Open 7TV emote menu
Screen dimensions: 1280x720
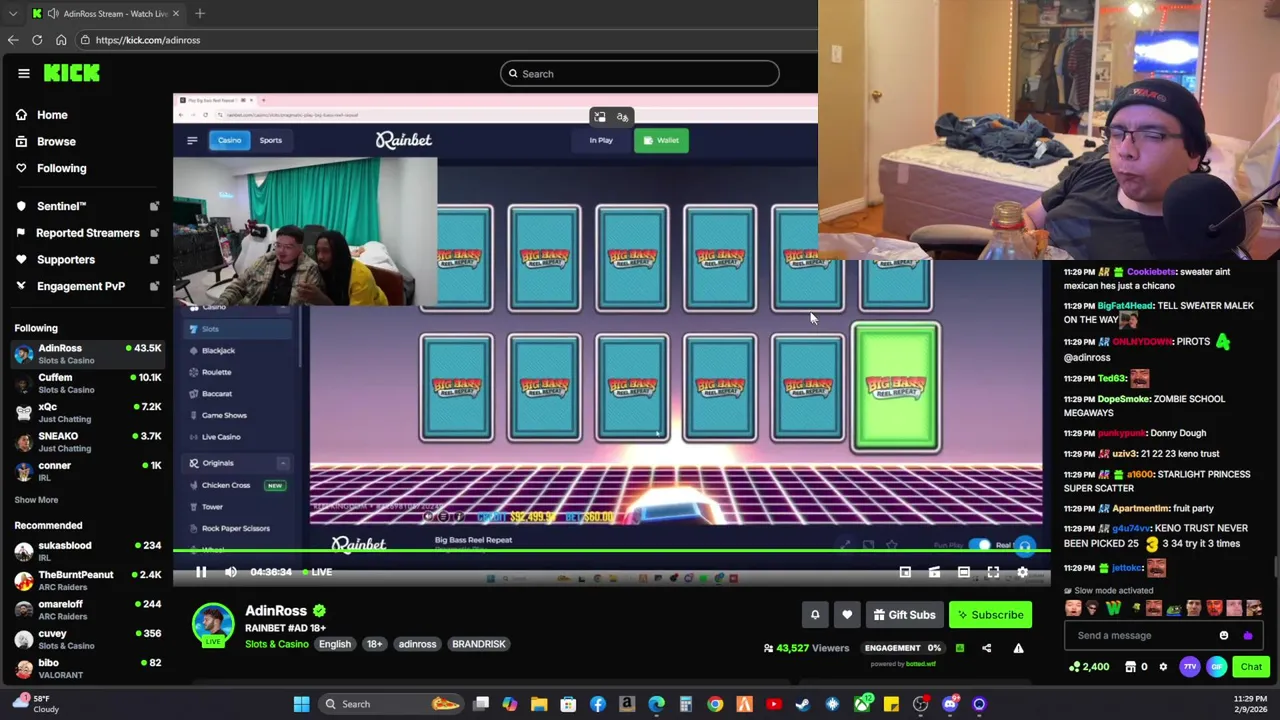[x=1190, y=667]
